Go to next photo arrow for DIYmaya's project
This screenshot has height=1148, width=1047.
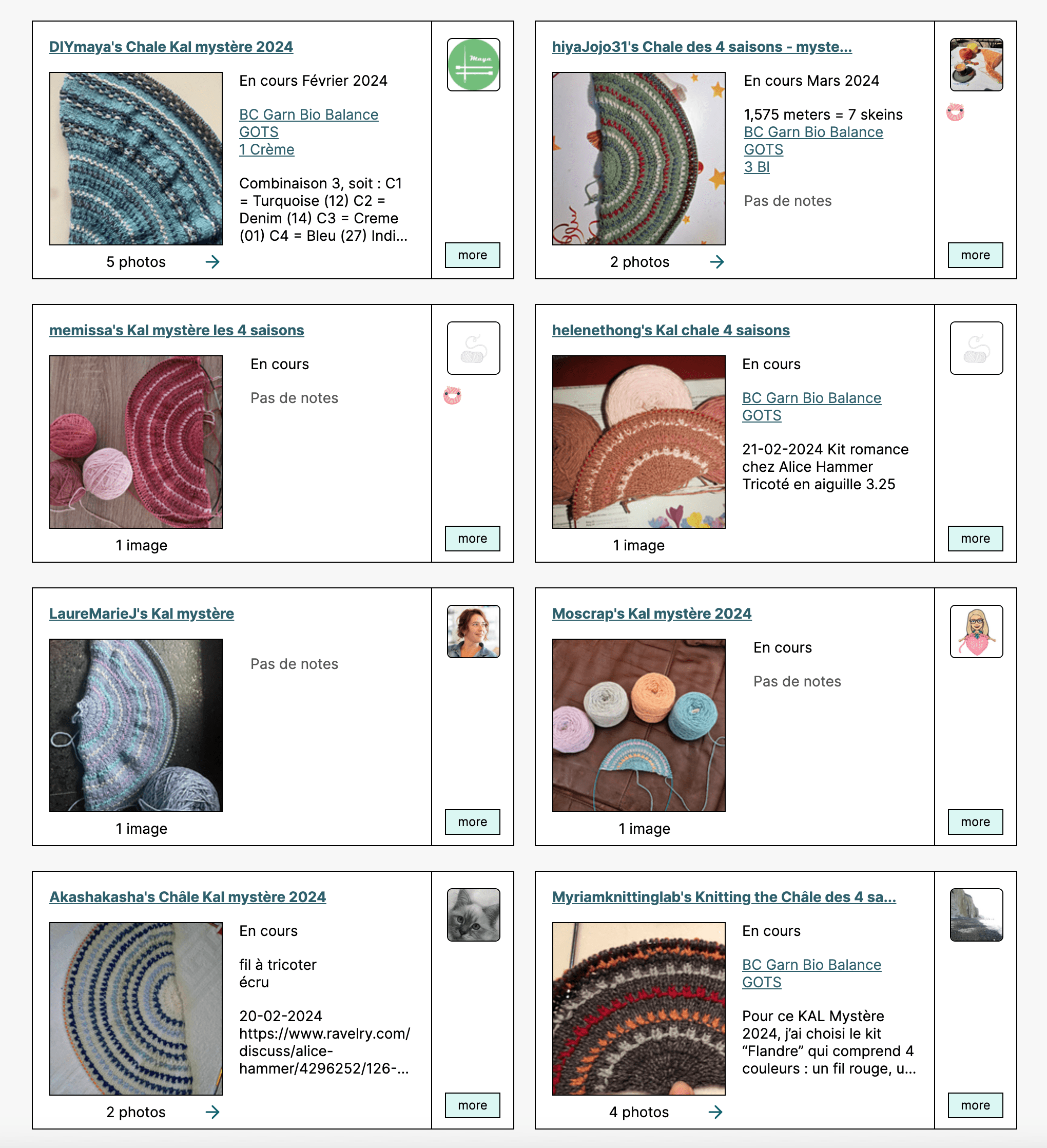pyautogui.click(x=212, y=262)
